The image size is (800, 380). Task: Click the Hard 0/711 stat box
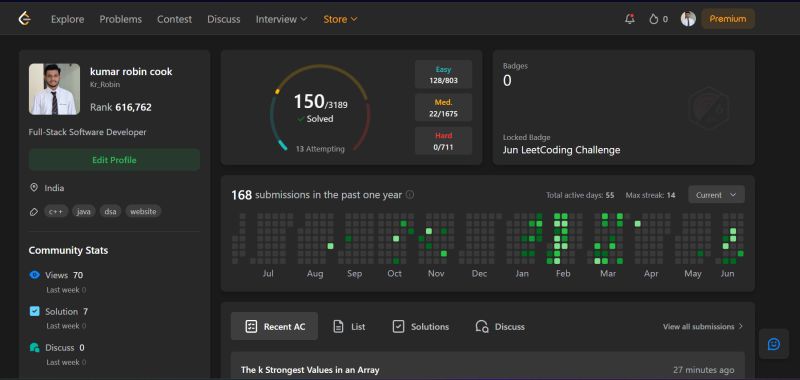coord(443,141)
